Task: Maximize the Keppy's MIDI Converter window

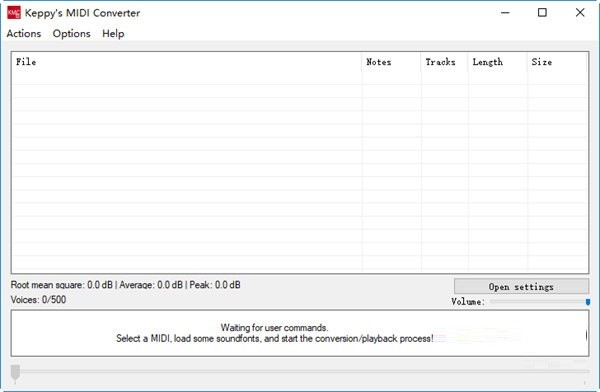Action: click(x=542, y=13)
